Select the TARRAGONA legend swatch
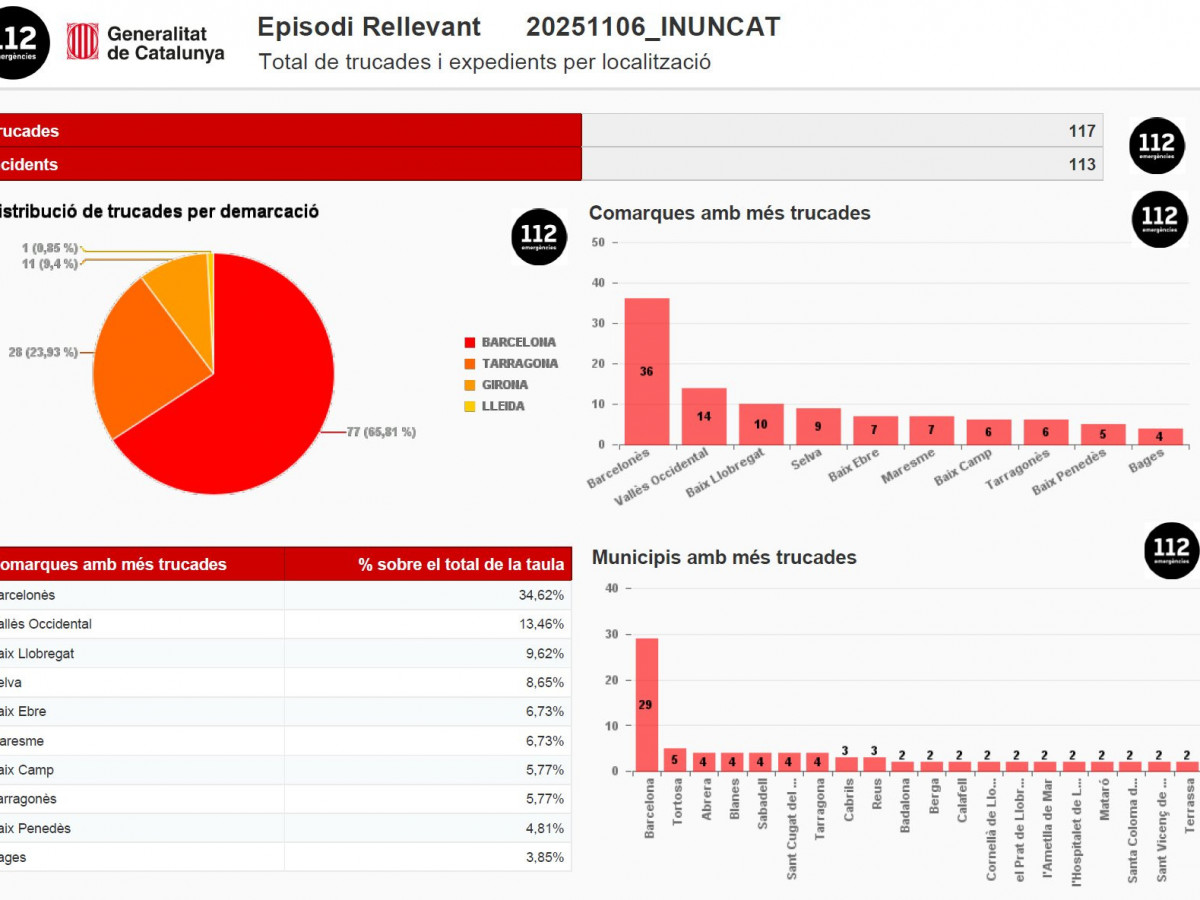Image resolution: width=1200 pixels, height=900 pixels. click(469, 364)
